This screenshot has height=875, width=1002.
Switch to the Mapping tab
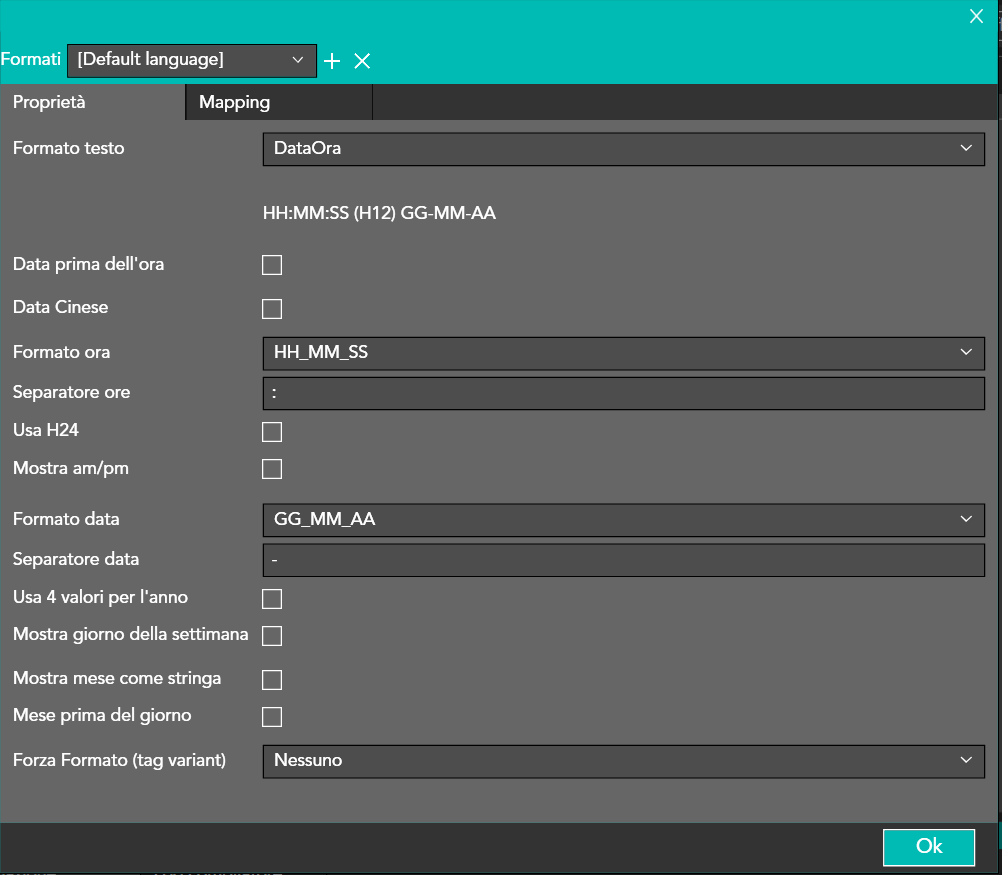(279, 102)
